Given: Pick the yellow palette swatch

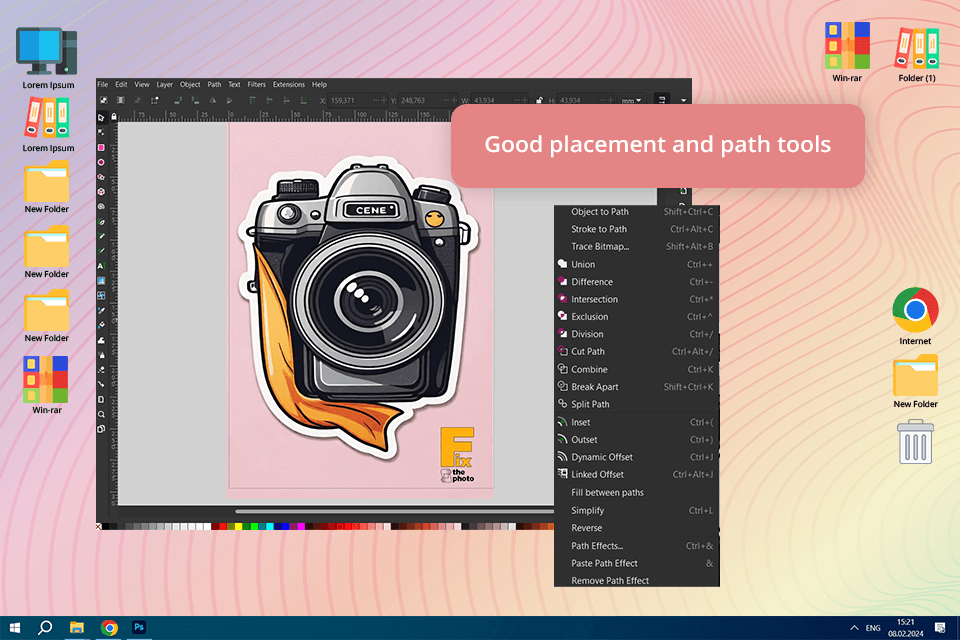Looking at the screenshot, I should point(238,527).
